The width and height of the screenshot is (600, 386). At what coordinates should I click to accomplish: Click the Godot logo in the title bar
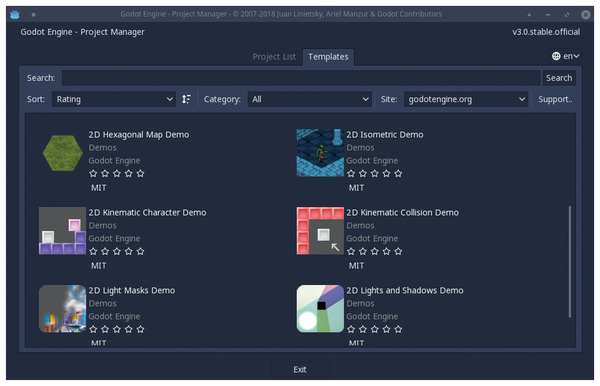(15, 15)
